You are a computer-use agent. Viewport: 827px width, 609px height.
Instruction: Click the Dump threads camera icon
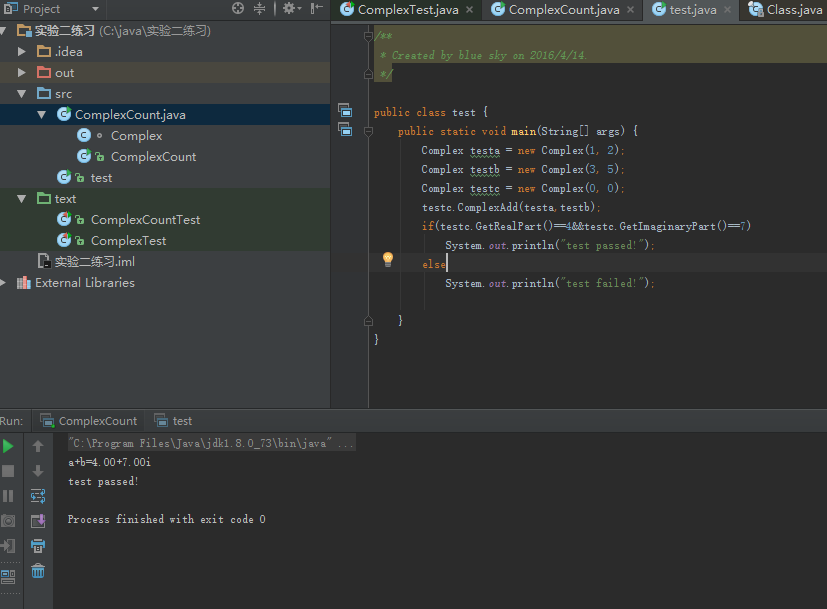(x=8, y=521)
